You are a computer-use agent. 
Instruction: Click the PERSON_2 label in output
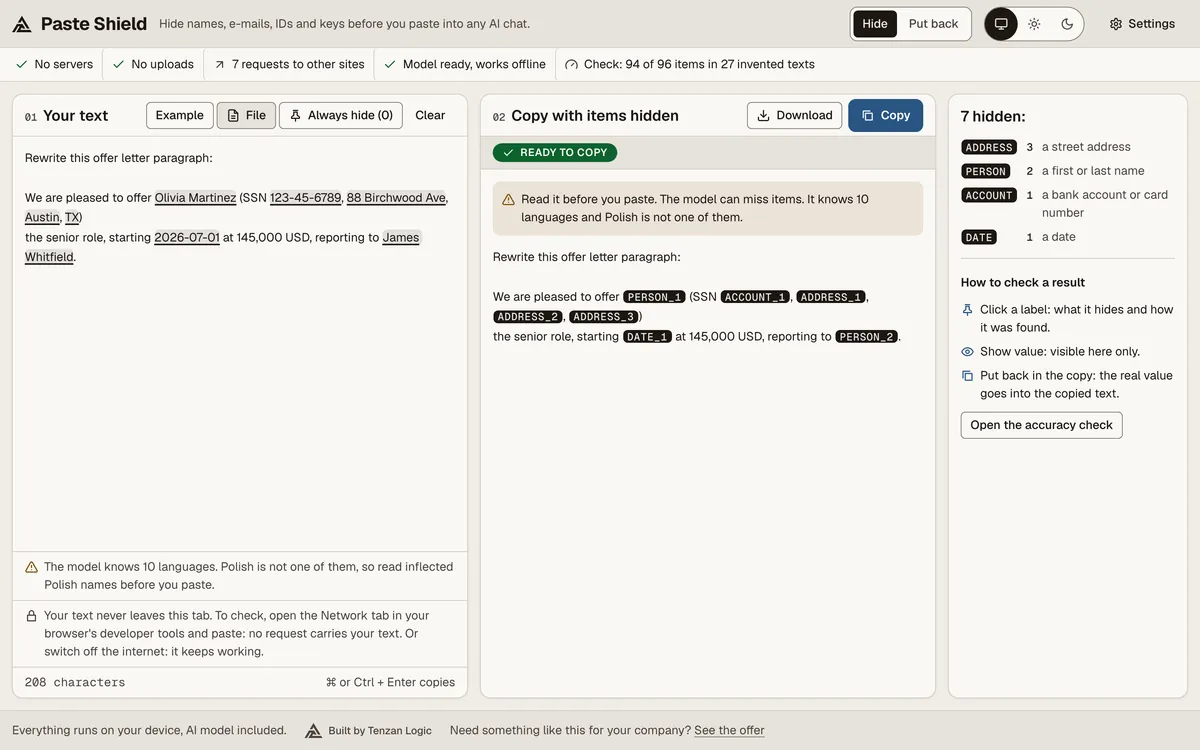point(866,337)
